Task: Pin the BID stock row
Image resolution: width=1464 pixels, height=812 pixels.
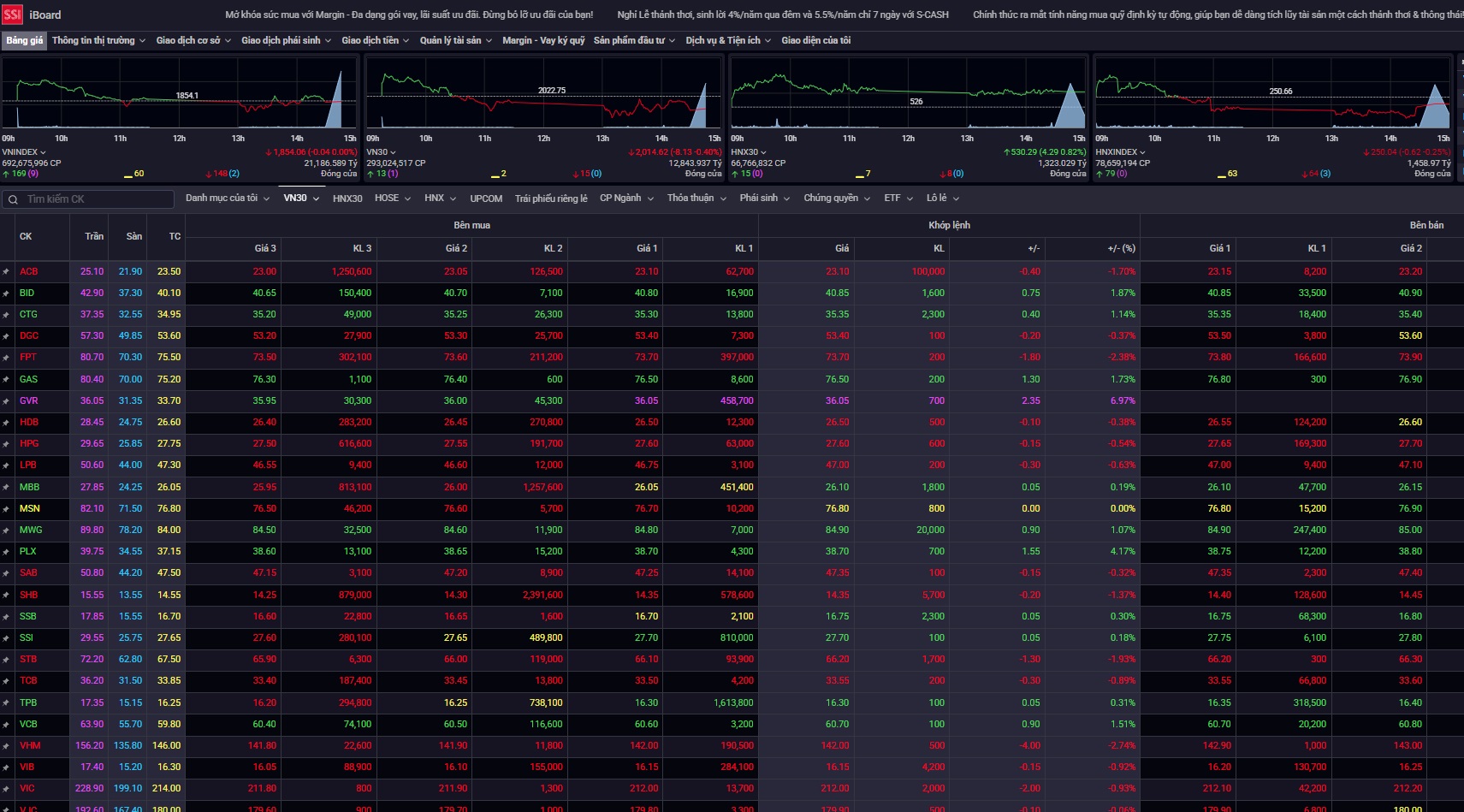Action: (x=6, y=293)
